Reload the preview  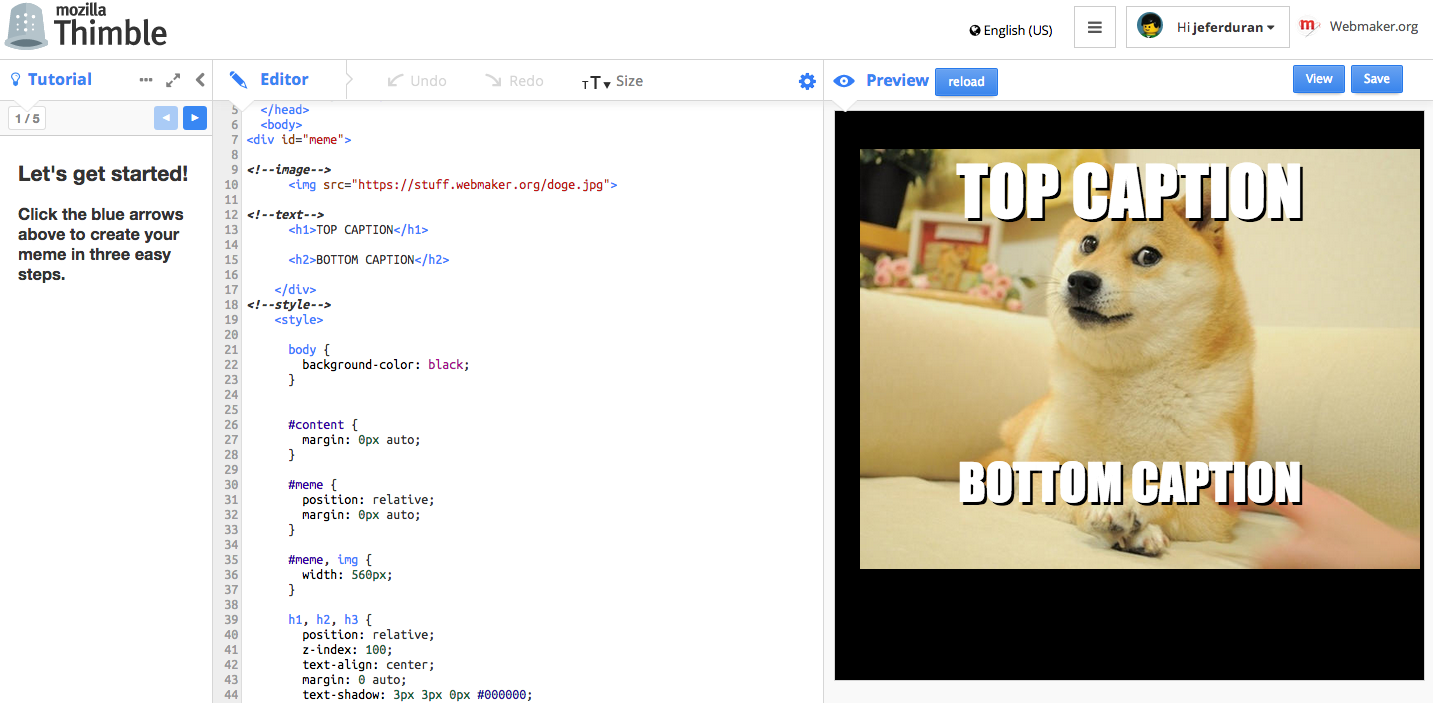point(966,82)
